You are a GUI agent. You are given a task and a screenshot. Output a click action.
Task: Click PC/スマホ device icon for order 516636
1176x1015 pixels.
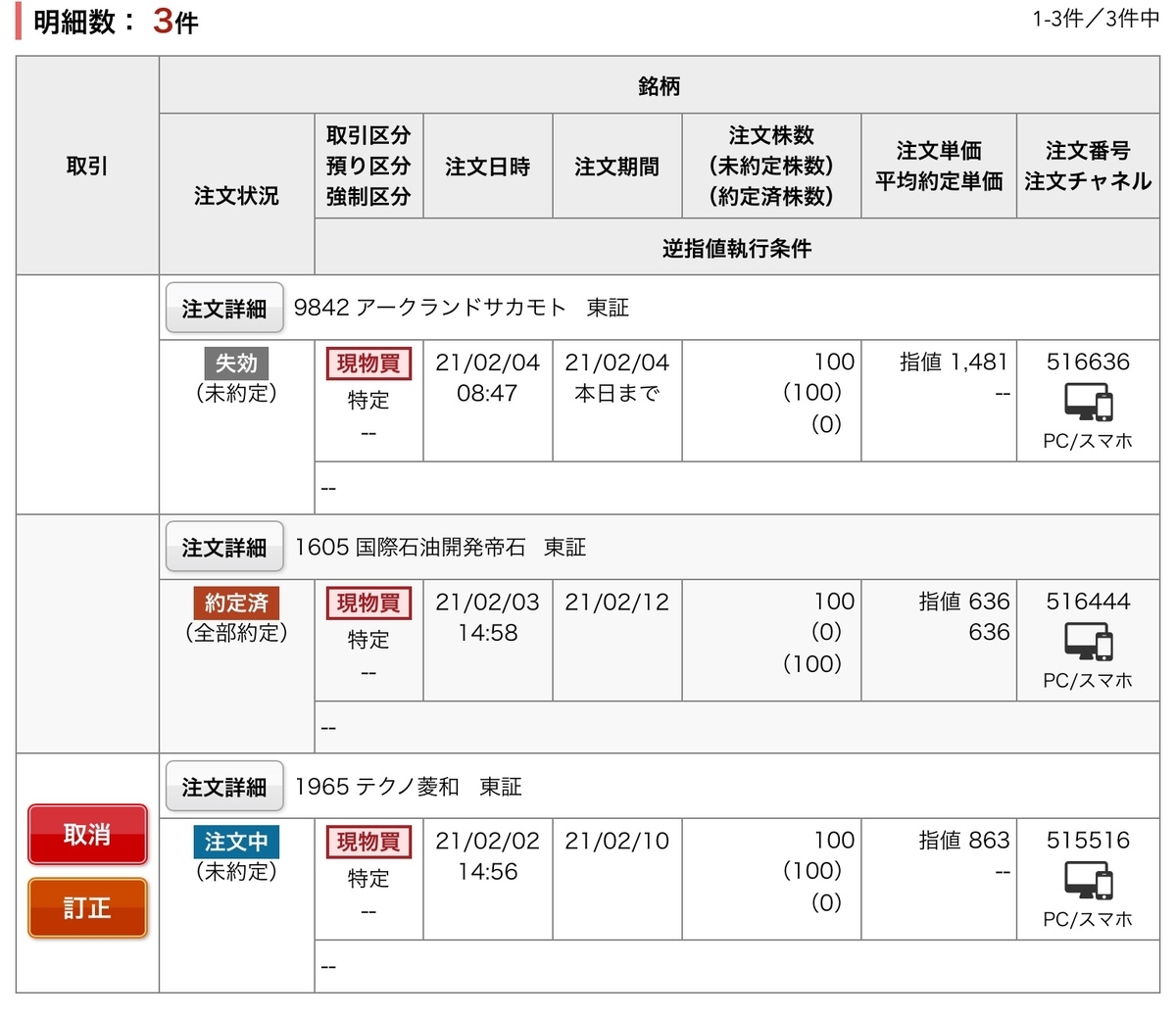pyautogui.click(x=1089, y=403)
